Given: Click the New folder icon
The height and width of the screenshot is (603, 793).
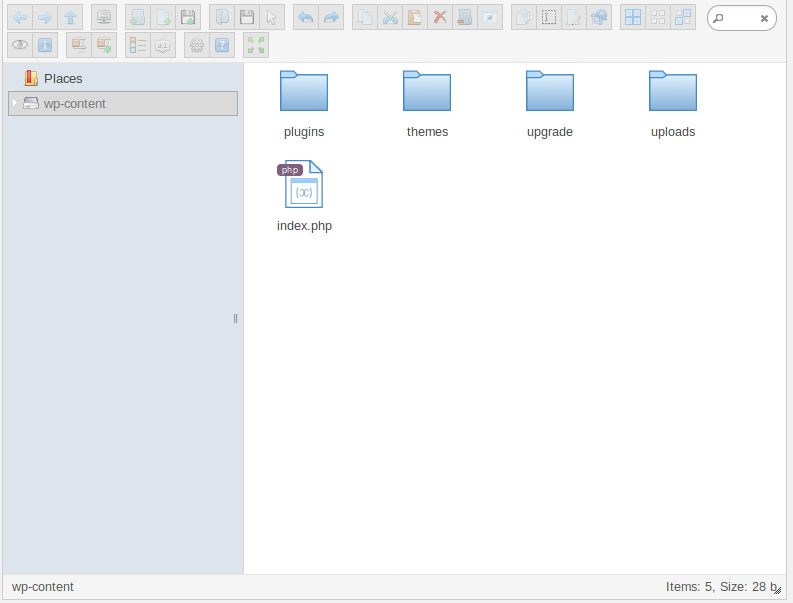Looking at the screenshot, I should 137,17.
